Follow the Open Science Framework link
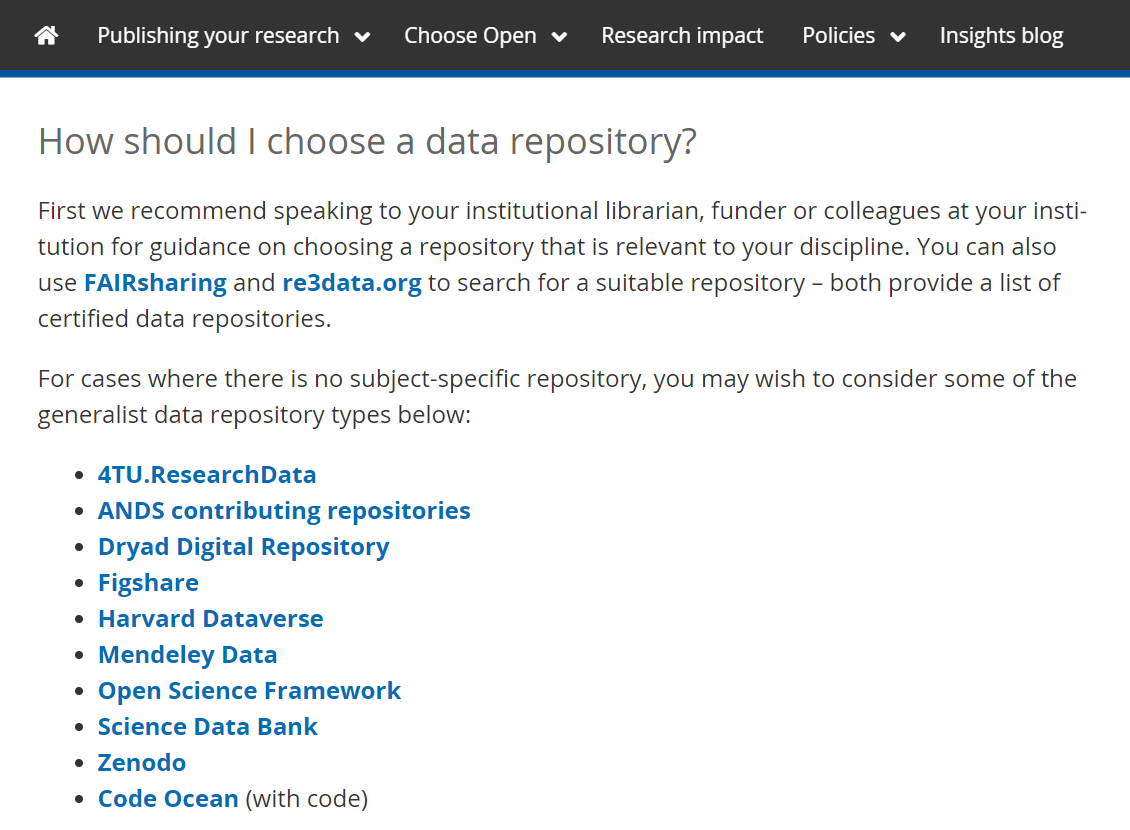 click(249, 691)
